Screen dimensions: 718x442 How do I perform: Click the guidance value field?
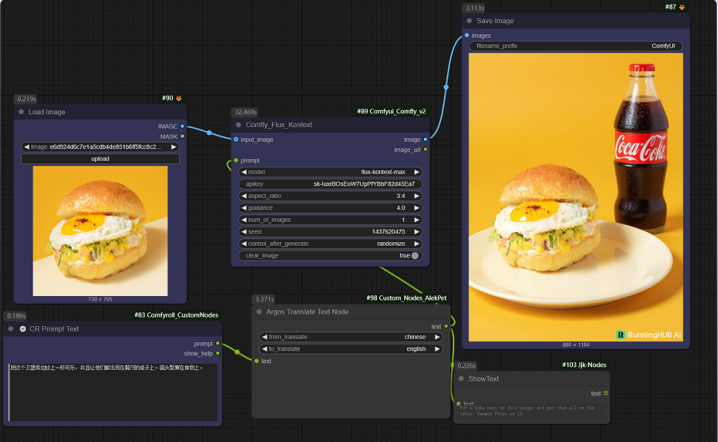coord(330,208)
